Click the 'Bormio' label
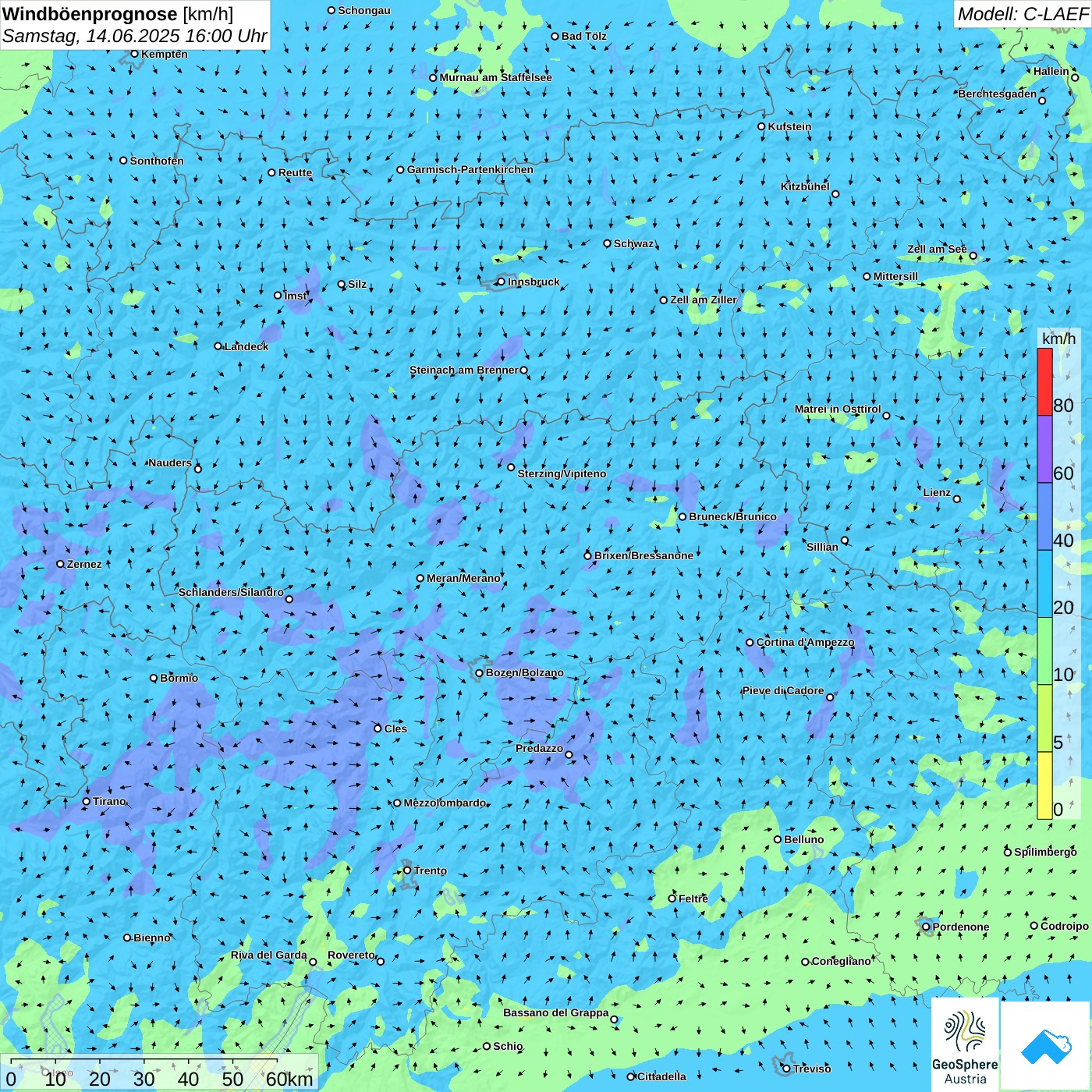Viewport: 1092px width, 1092px height. pos(179,678)
